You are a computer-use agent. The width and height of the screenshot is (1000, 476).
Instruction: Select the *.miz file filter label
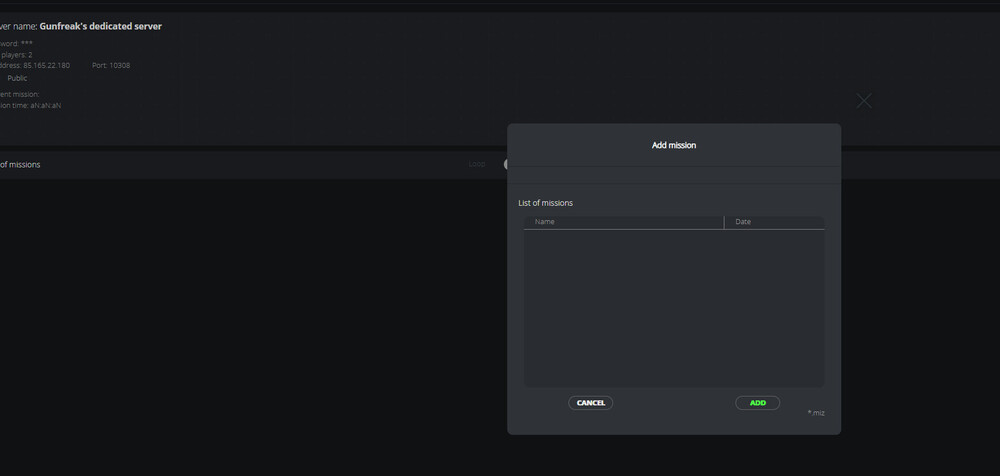click(816, 413)
